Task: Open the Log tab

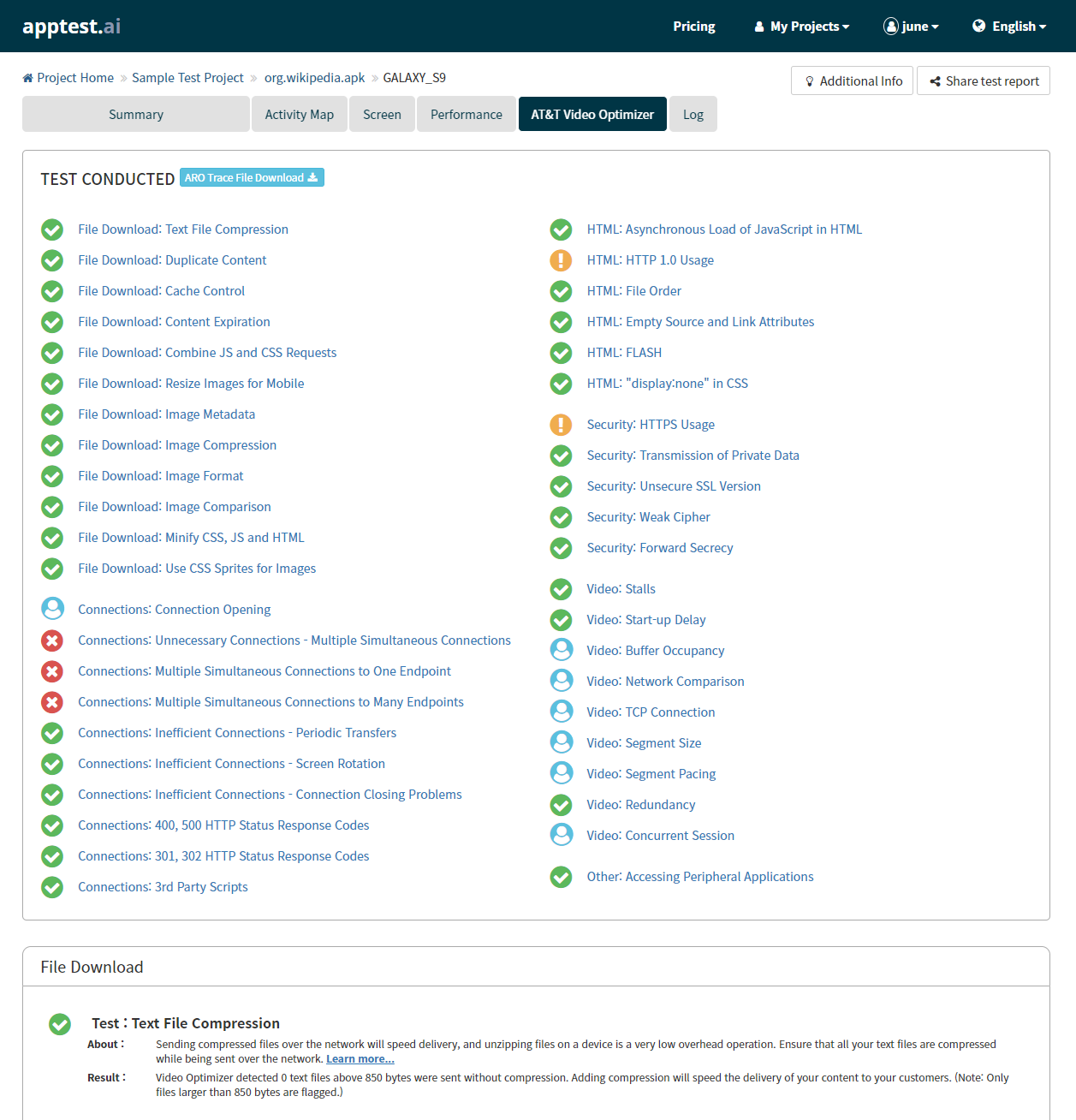Action: [693, 115]
